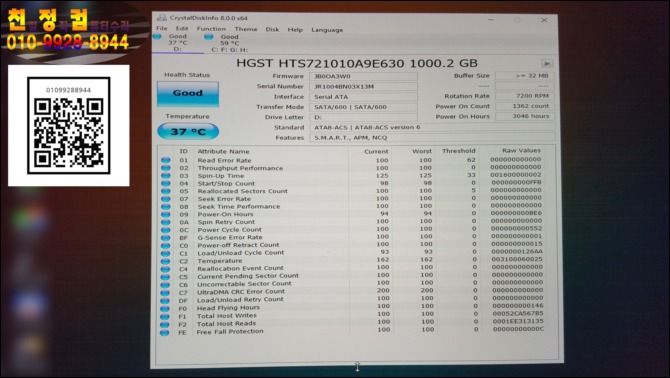Click status icon for Temperature attribute
This screenshot has height=378, width=670.
pyautogui.click(x=165, y=261)
